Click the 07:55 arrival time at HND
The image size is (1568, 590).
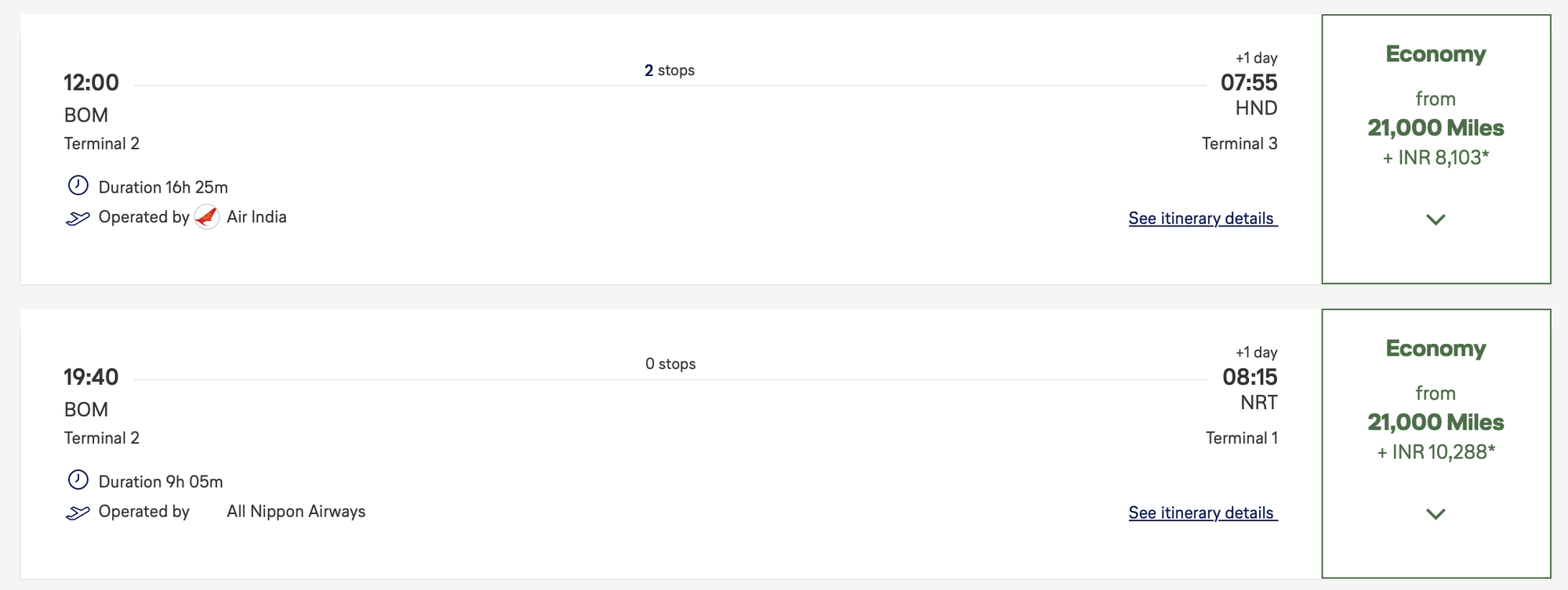pos(1249,82)
